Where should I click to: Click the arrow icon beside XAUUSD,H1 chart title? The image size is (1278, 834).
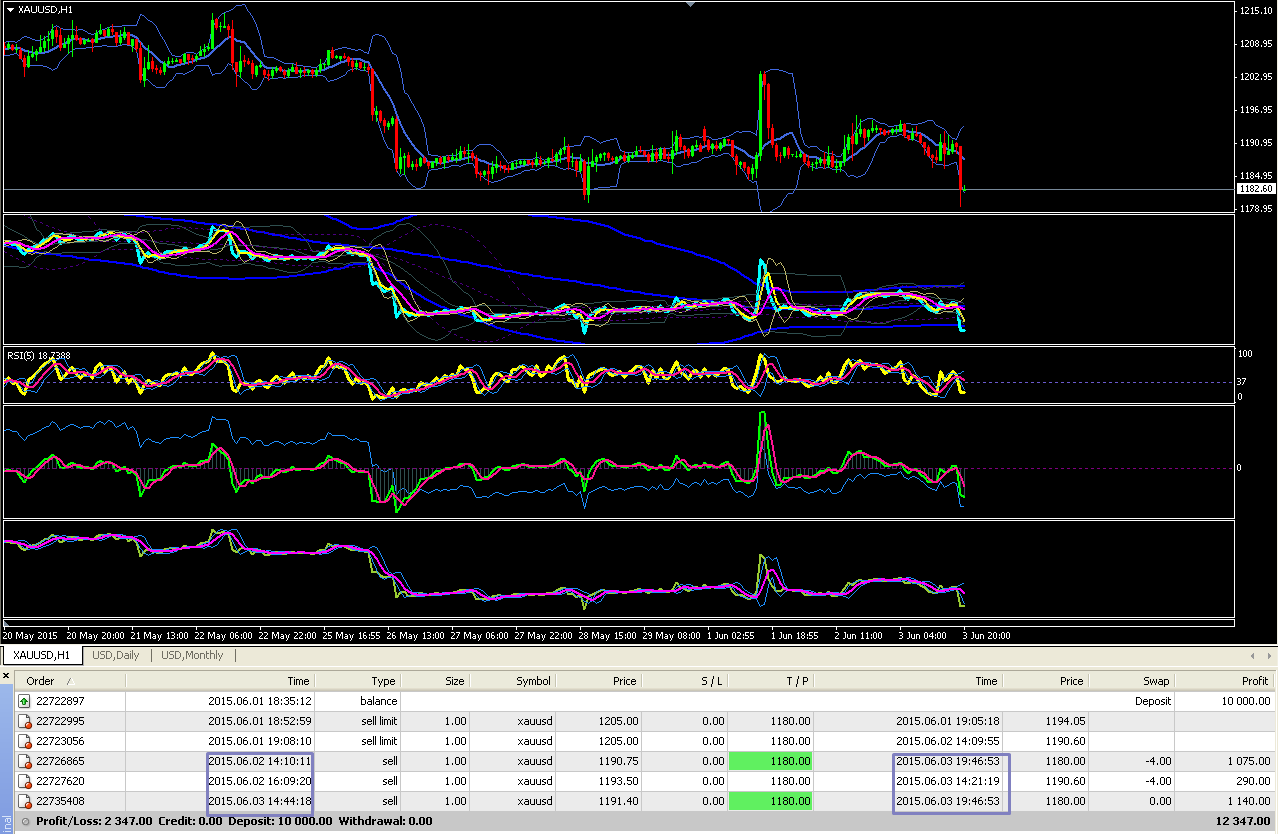(10, 9)
